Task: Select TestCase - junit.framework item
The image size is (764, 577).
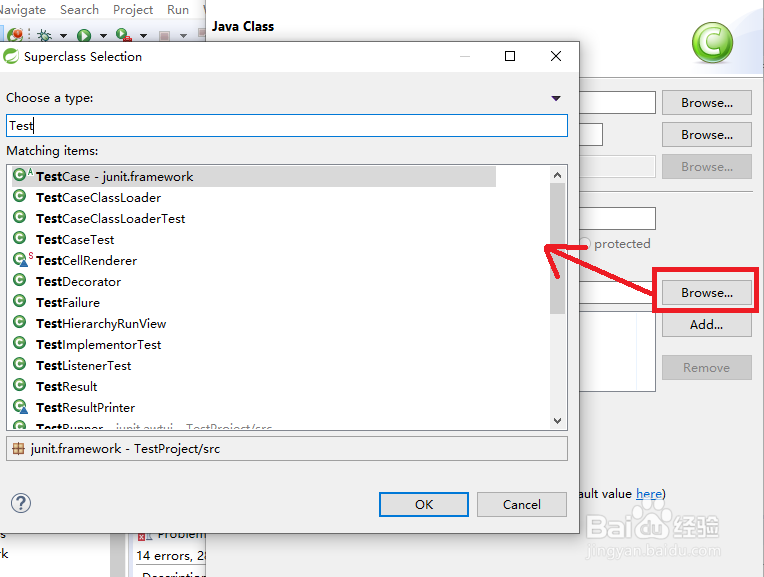Action: 254,176
